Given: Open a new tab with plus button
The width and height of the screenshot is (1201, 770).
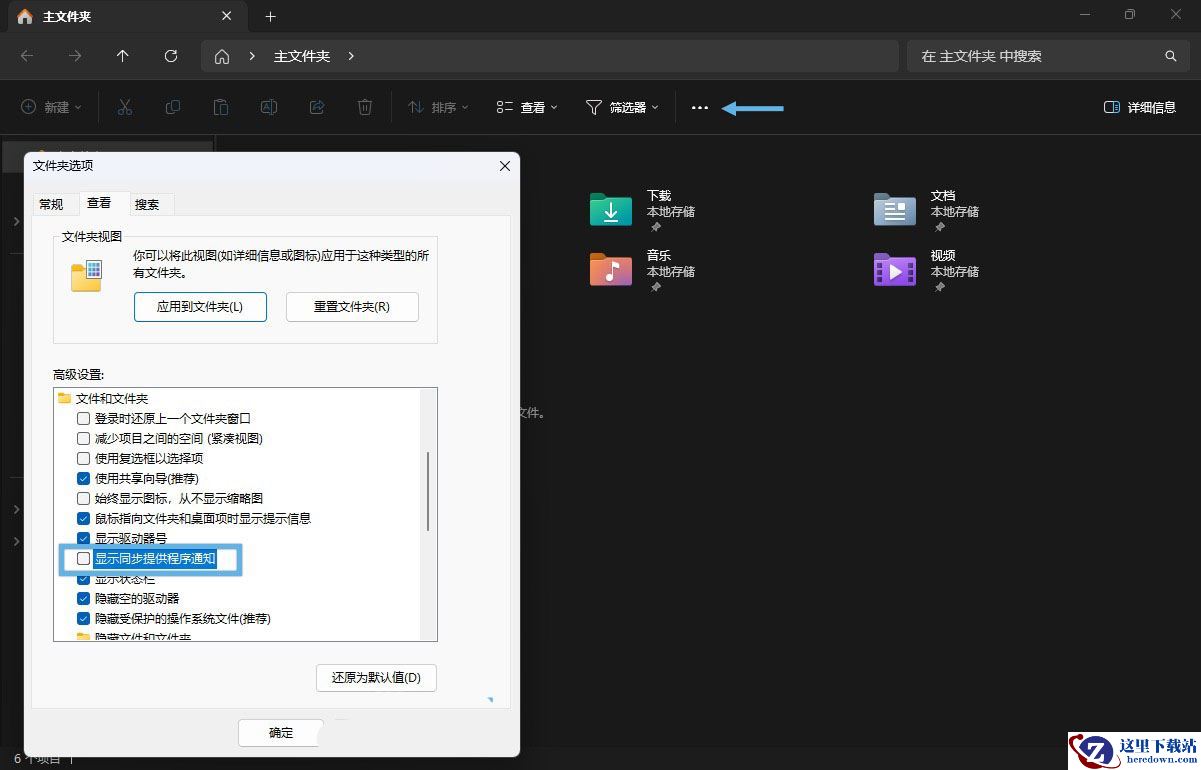Looking at the screenshot, I should pos(270,16).
